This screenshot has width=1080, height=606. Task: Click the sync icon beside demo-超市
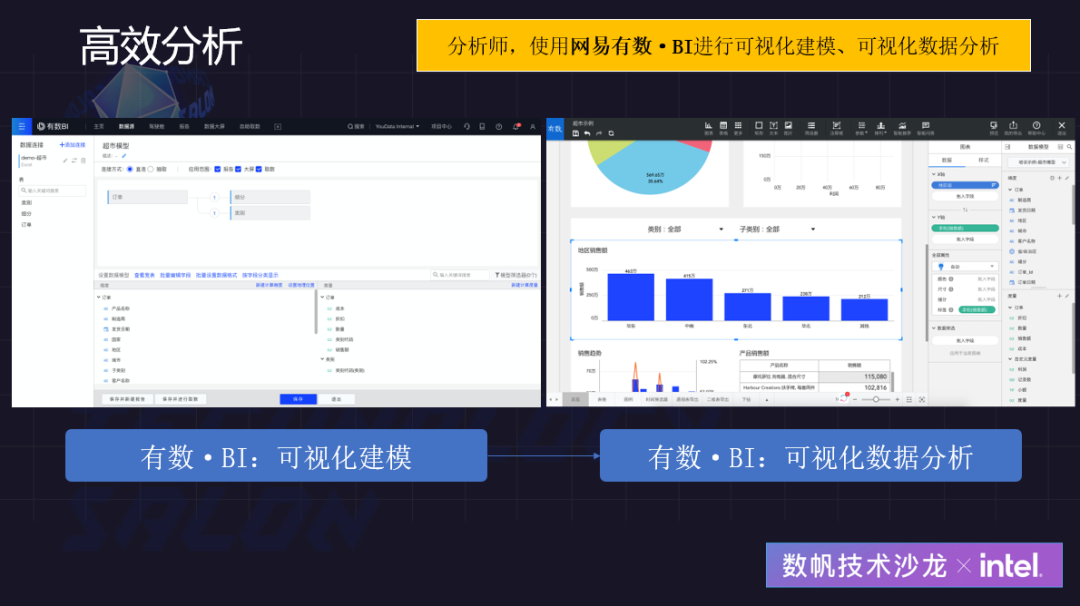tap(74, 160)
